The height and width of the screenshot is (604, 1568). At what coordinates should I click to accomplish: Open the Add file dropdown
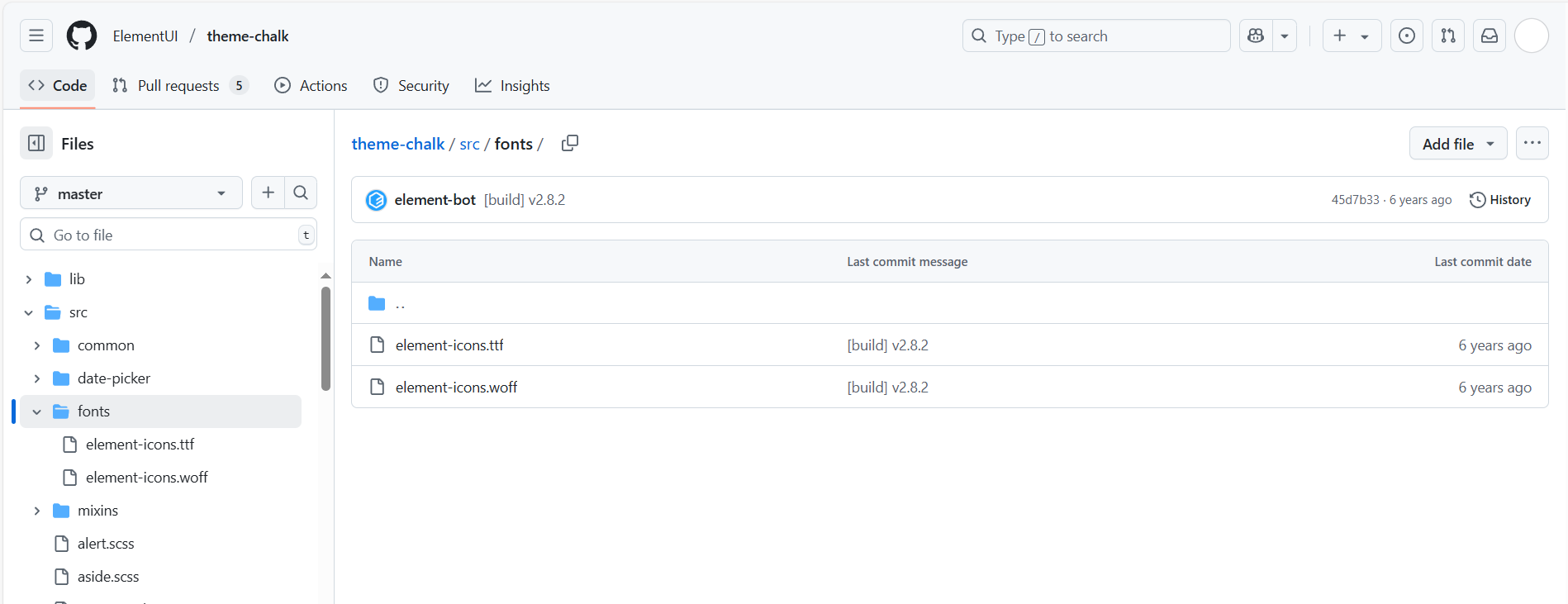[1458, 144]
